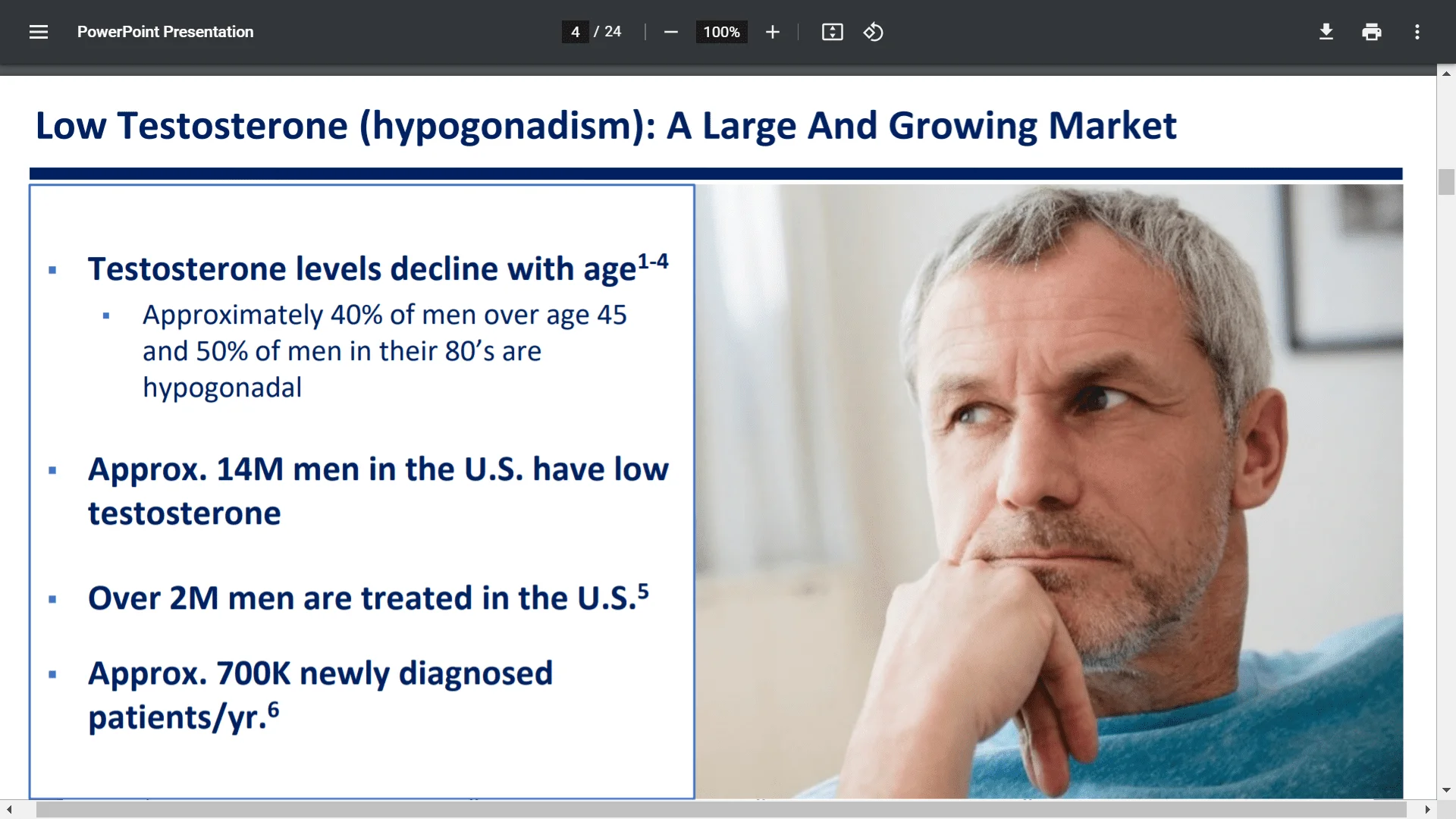
Task: Click bullet 'Testosterone levels decline with age'
Action: pyautogui.click(x=378, y=268)
